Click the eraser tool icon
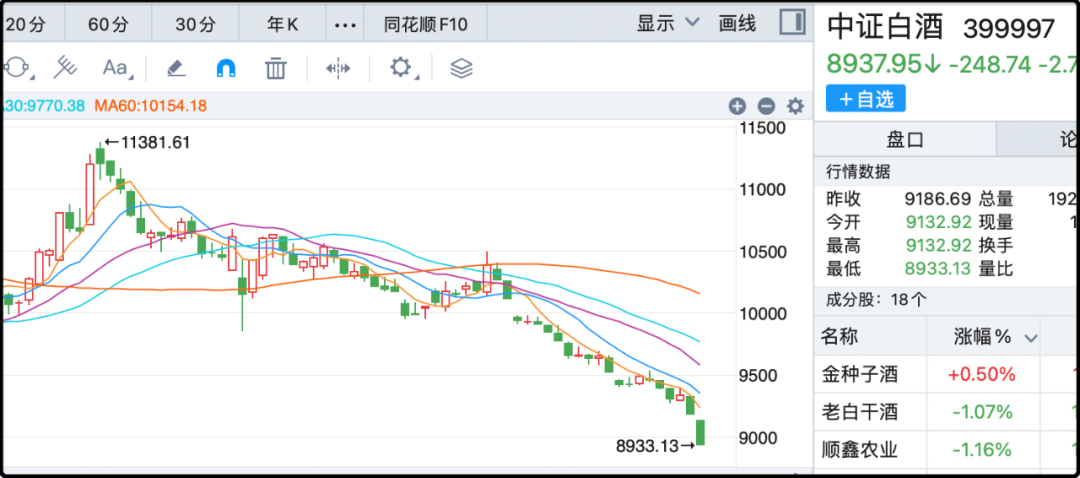Image resolution: width=1080 pixels, height=478 pixels. coord(176,68)
